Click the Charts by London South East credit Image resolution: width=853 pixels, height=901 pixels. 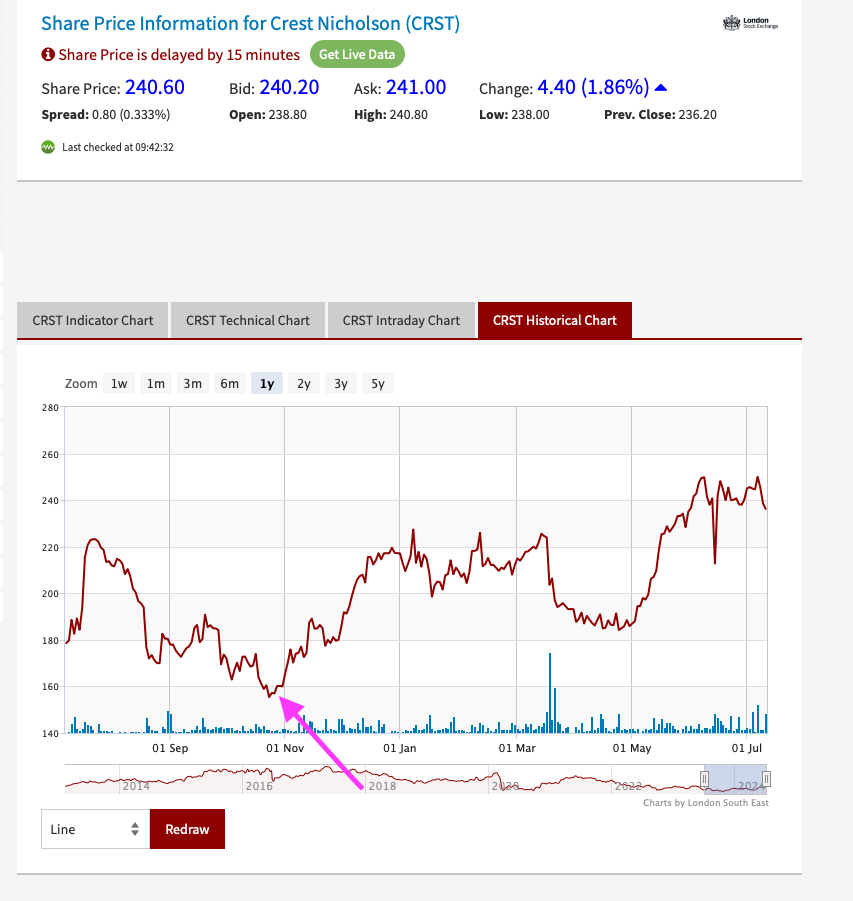pos(706,803)
